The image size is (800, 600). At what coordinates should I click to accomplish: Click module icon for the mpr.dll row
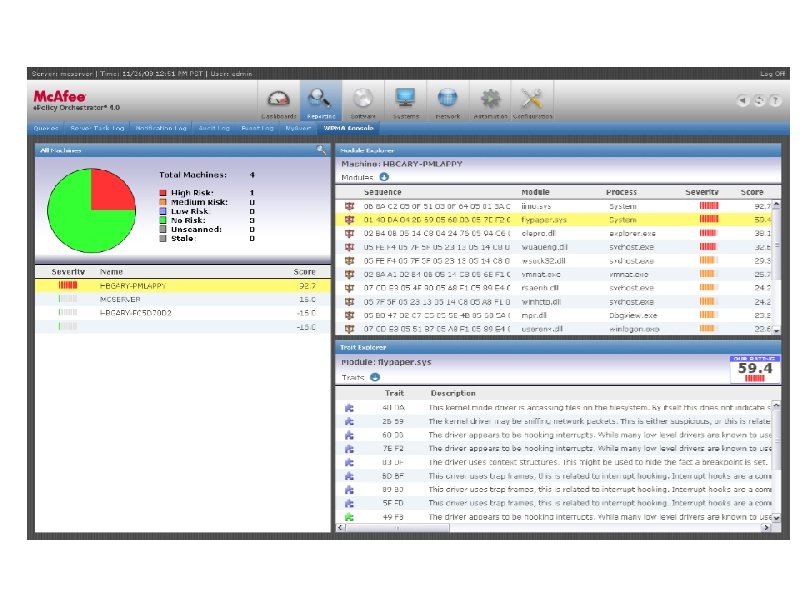tap(349, 315)
